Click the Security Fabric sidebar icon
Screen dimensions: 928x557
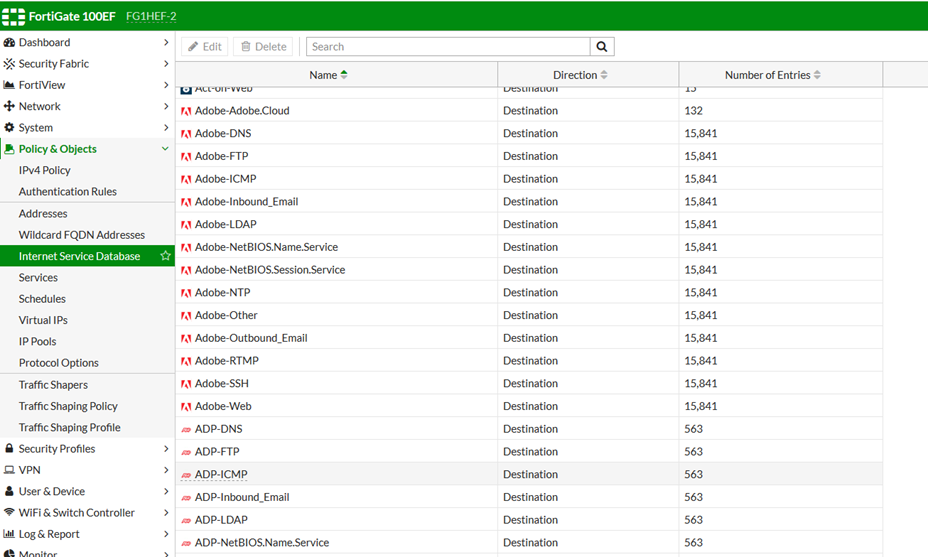pyautogui.click(x=9, y=64)
